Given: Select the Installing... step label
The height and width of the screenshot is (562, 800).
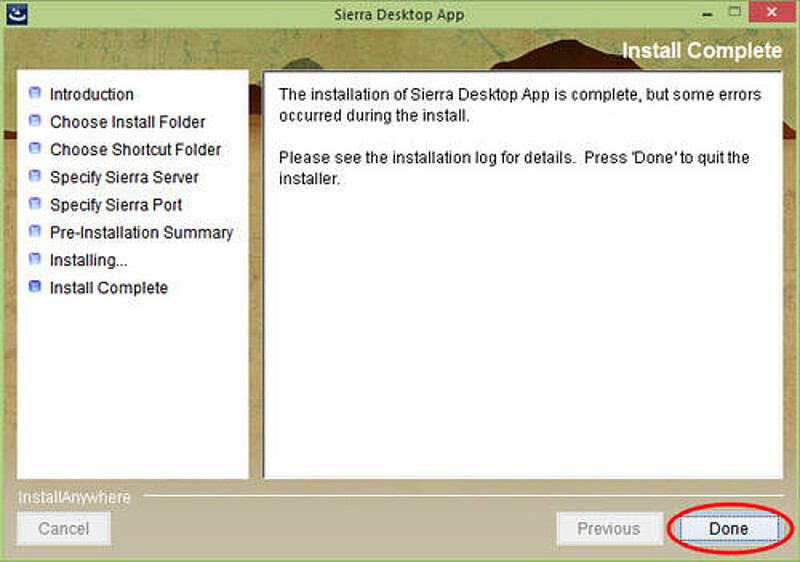Looking at the screenshot, I should pos(88,260).
